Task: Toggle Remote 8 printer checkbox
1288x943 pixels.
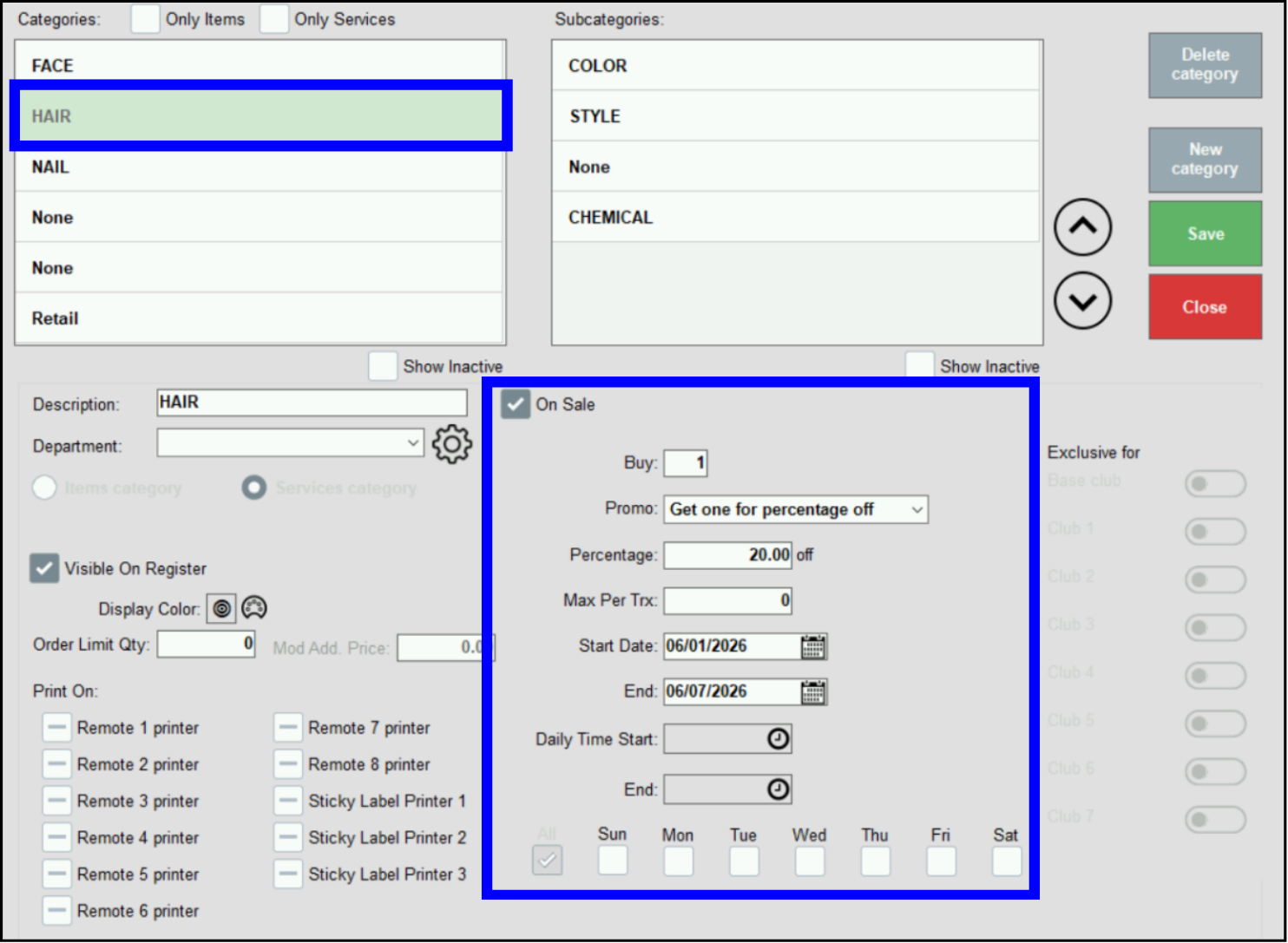Action: pos(288,764)
